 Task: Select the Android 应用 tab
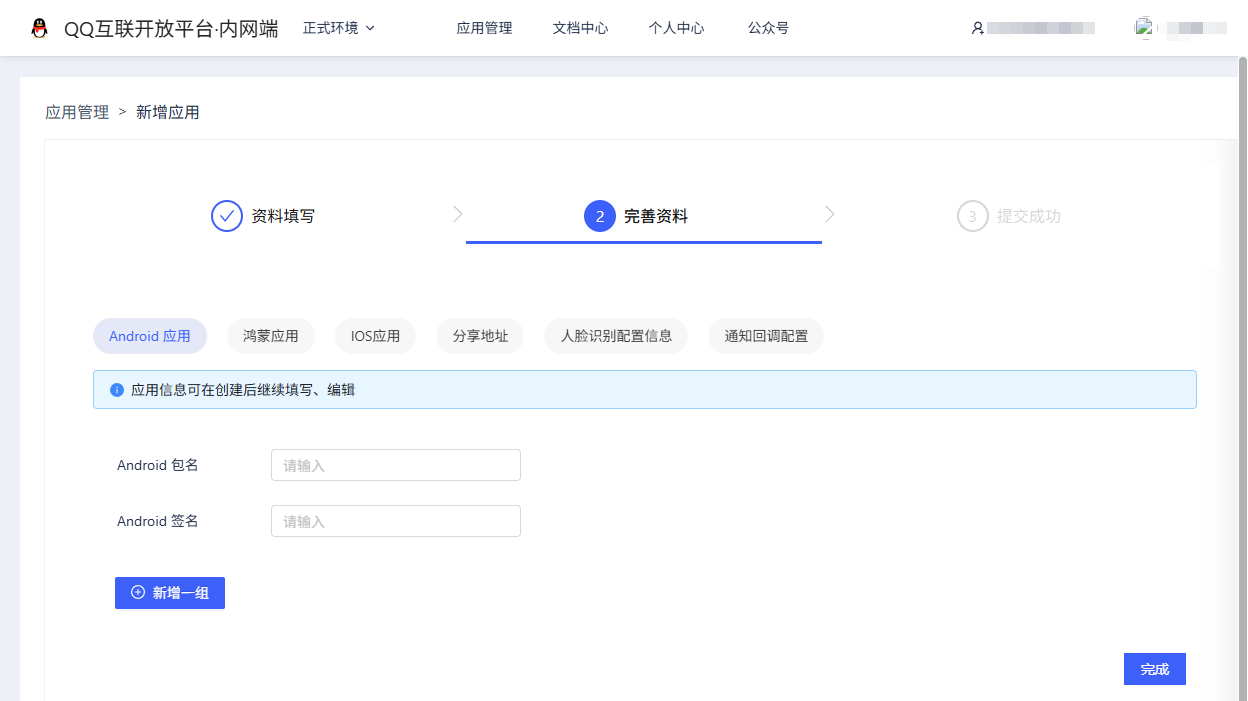click(x=150, y=336)
